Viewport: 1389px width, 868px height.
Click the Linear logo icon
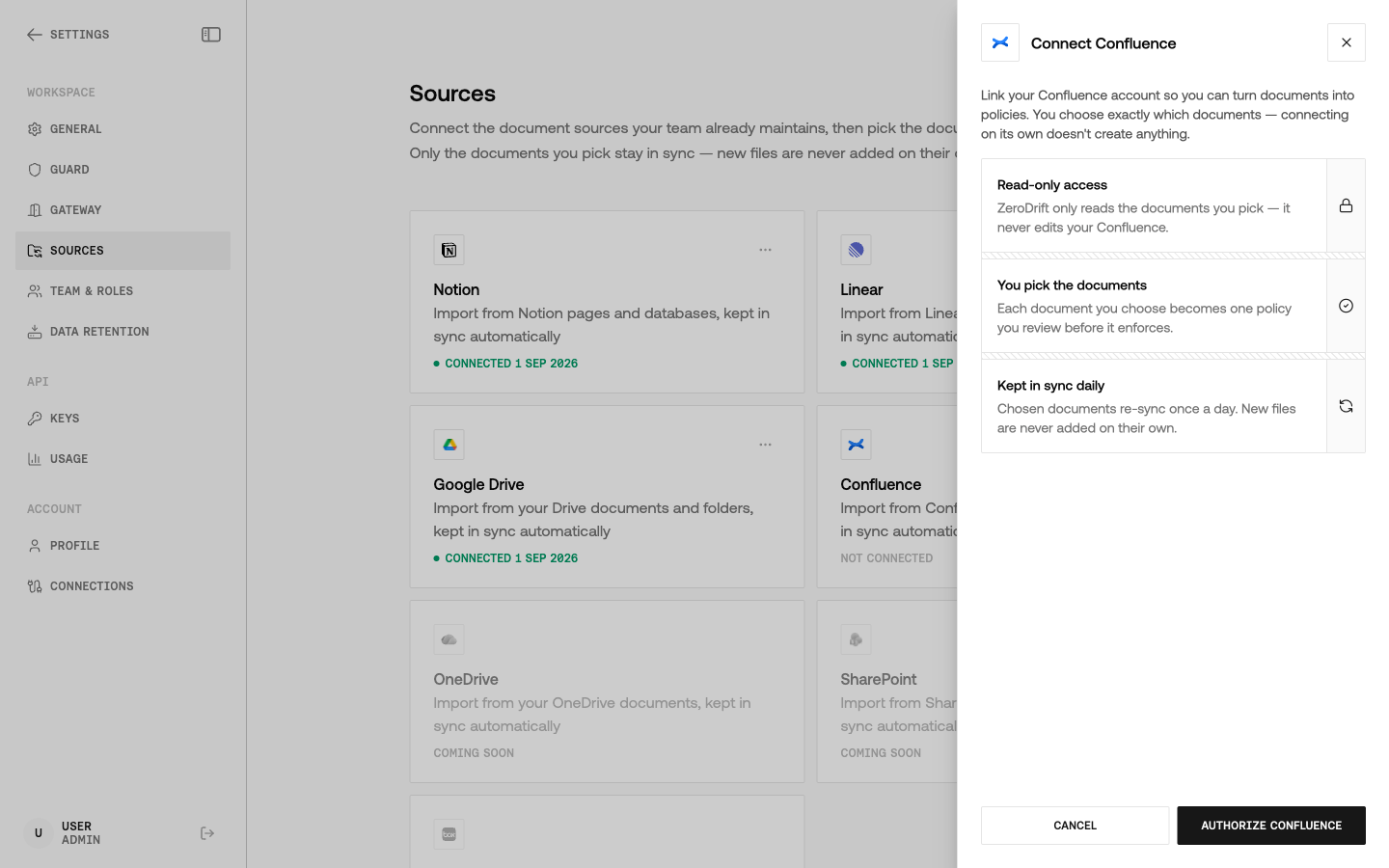click(856, 250)
